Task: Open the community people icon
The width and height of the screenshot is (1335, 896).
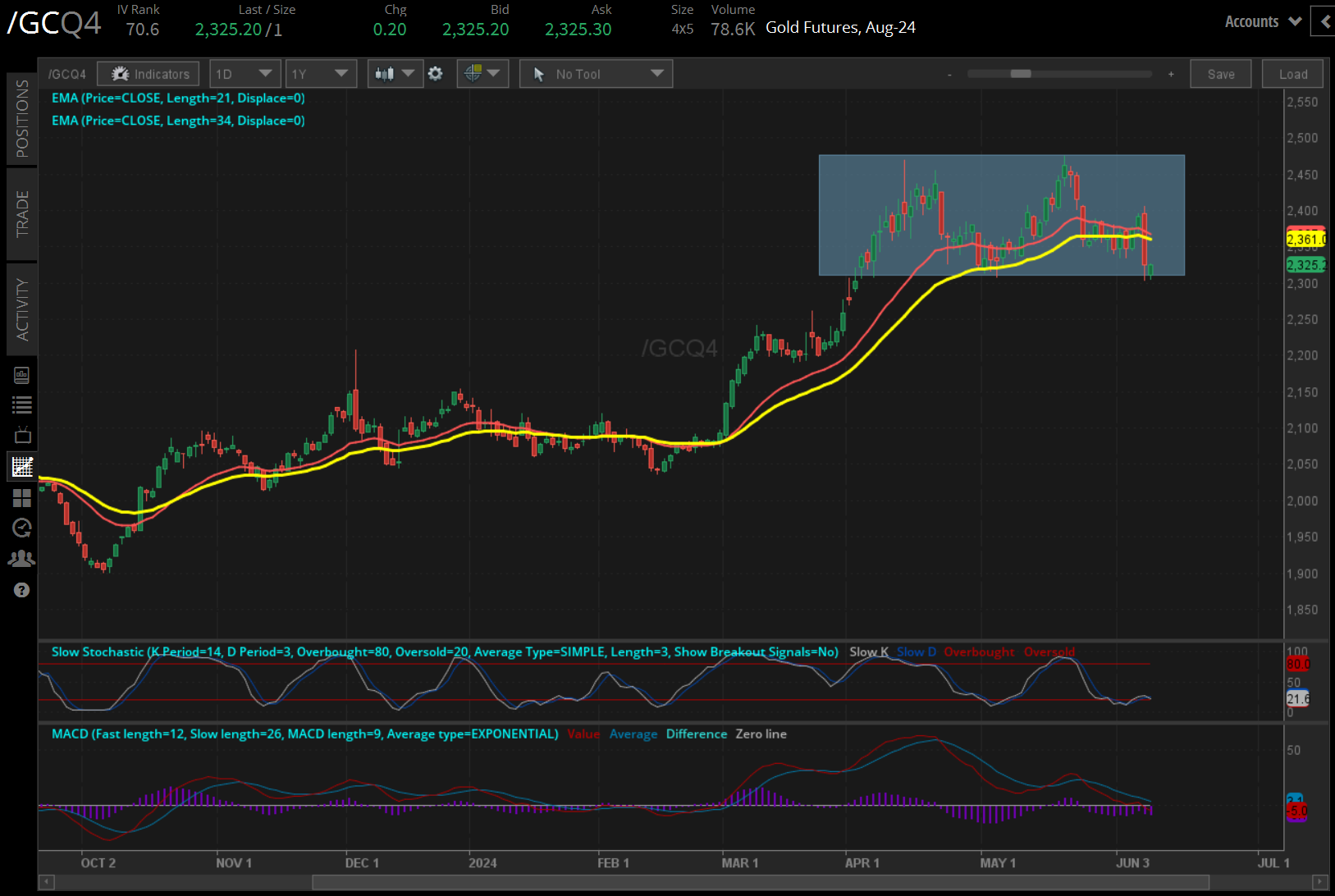Action: (22, 559)
